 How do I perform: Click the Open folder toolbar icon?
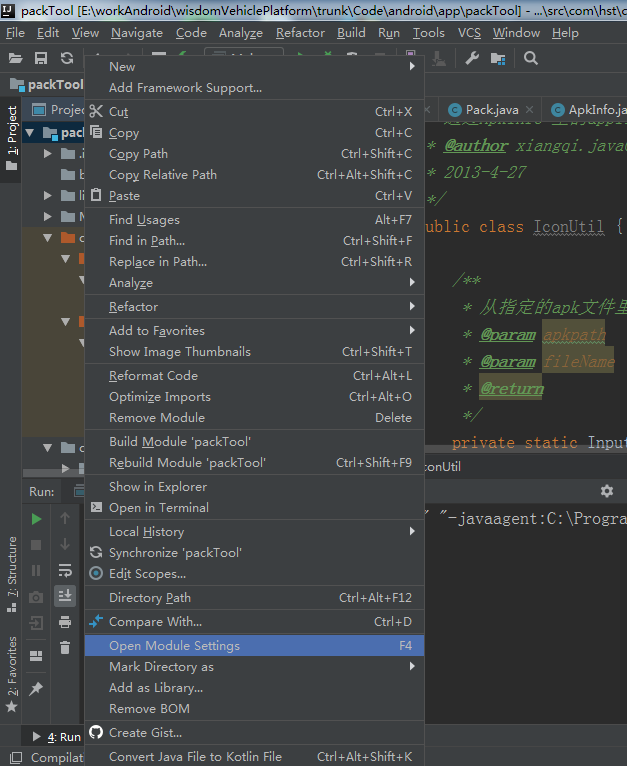click(15, 59)
